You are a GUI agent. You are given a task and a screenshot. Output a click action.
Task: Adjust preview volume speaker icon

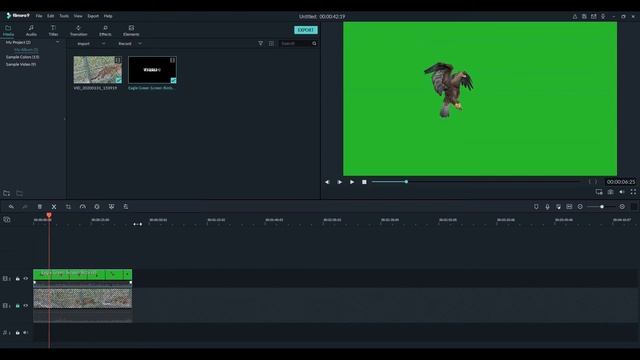622,192
